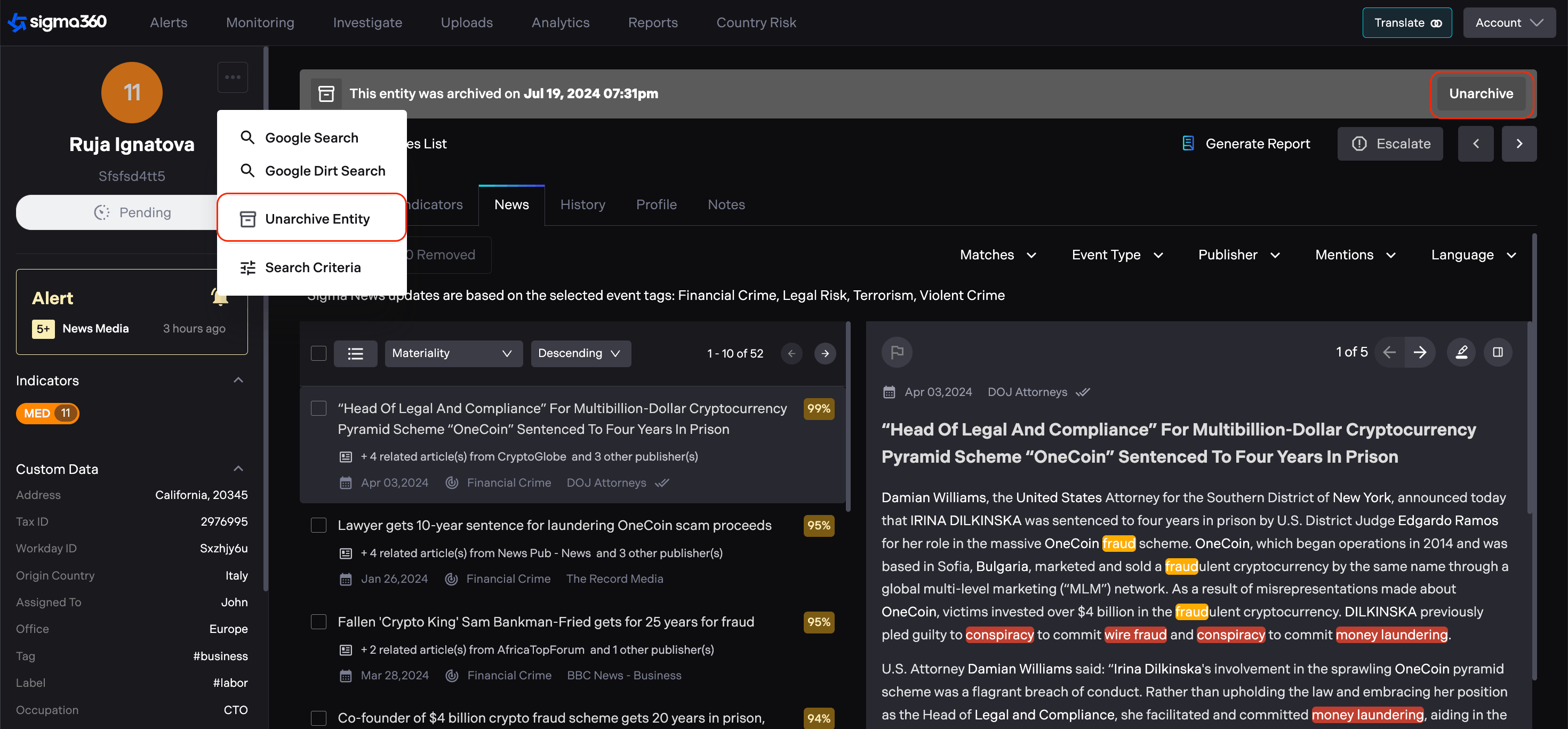Go to next article with the right arrow

pos(1420,352)
